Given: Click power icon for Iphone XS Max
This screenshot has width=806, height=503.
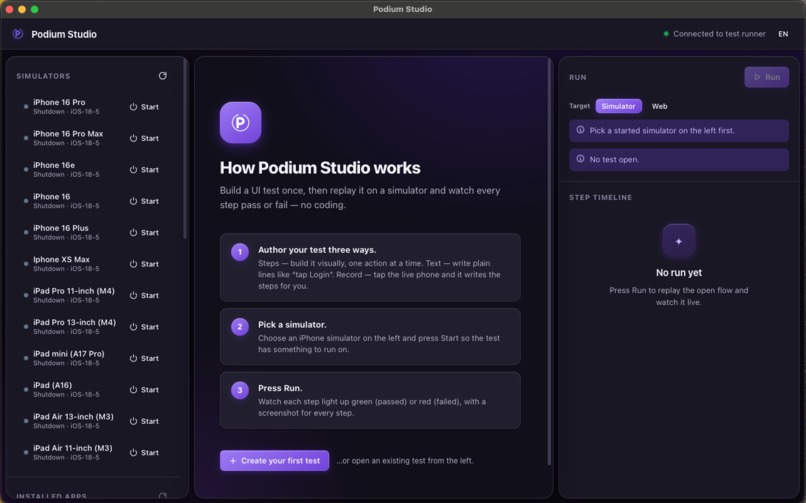Looking at the screenshot, I should click(x=133, y=264).
